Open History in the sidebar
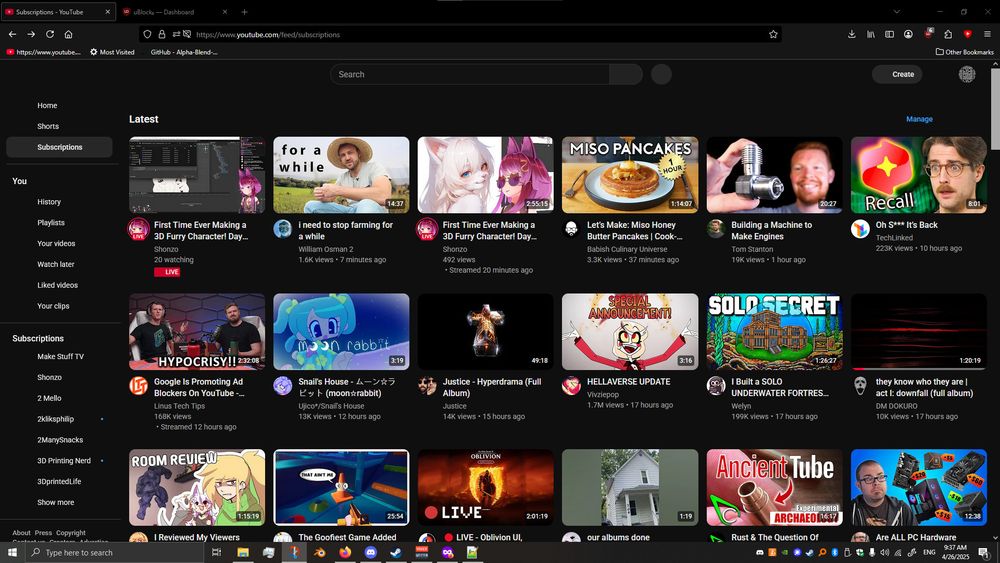The height and width of the screenshot is (563, 1000). (49, 202)
